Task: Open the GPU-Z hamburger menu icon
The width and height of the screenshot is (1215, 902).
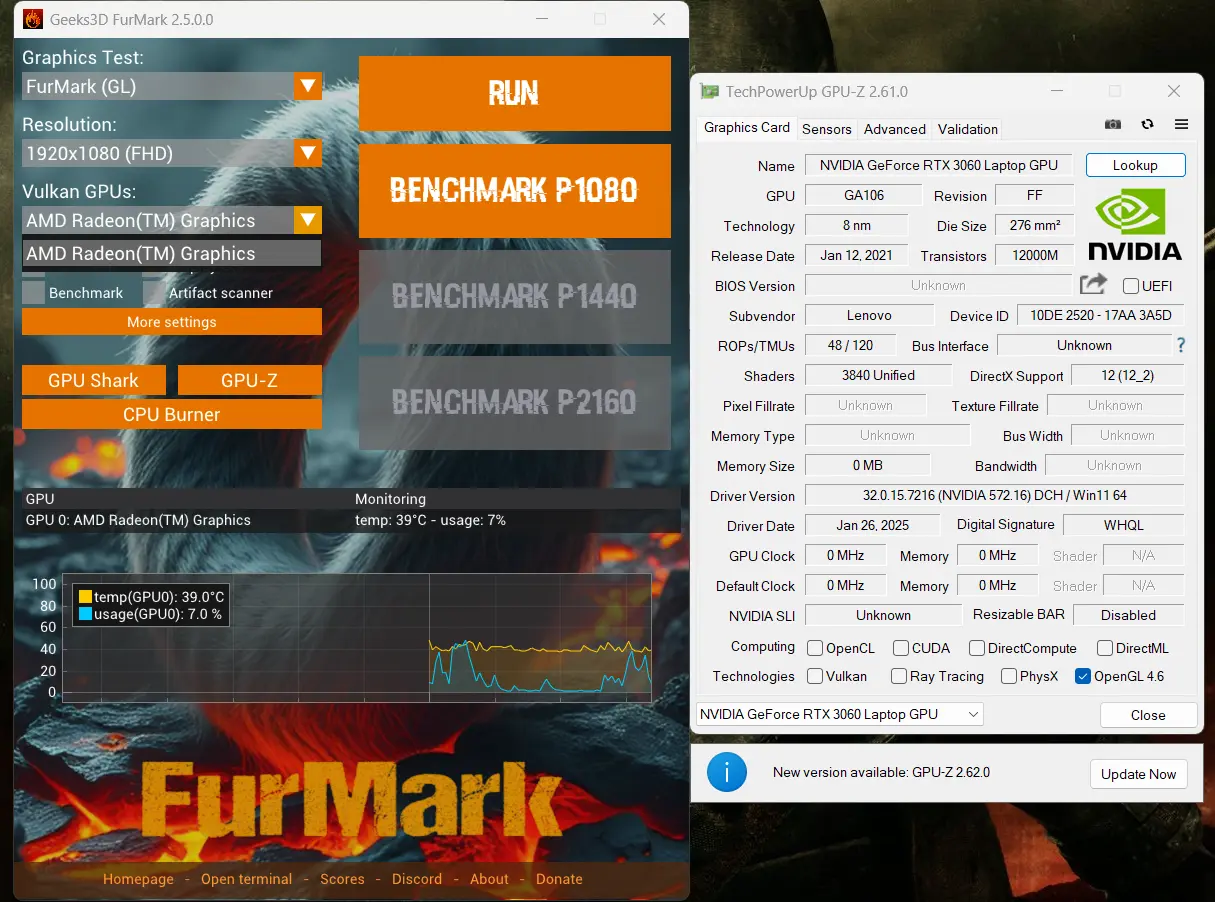Action: pyautogui.click(x=1181, y=124)
